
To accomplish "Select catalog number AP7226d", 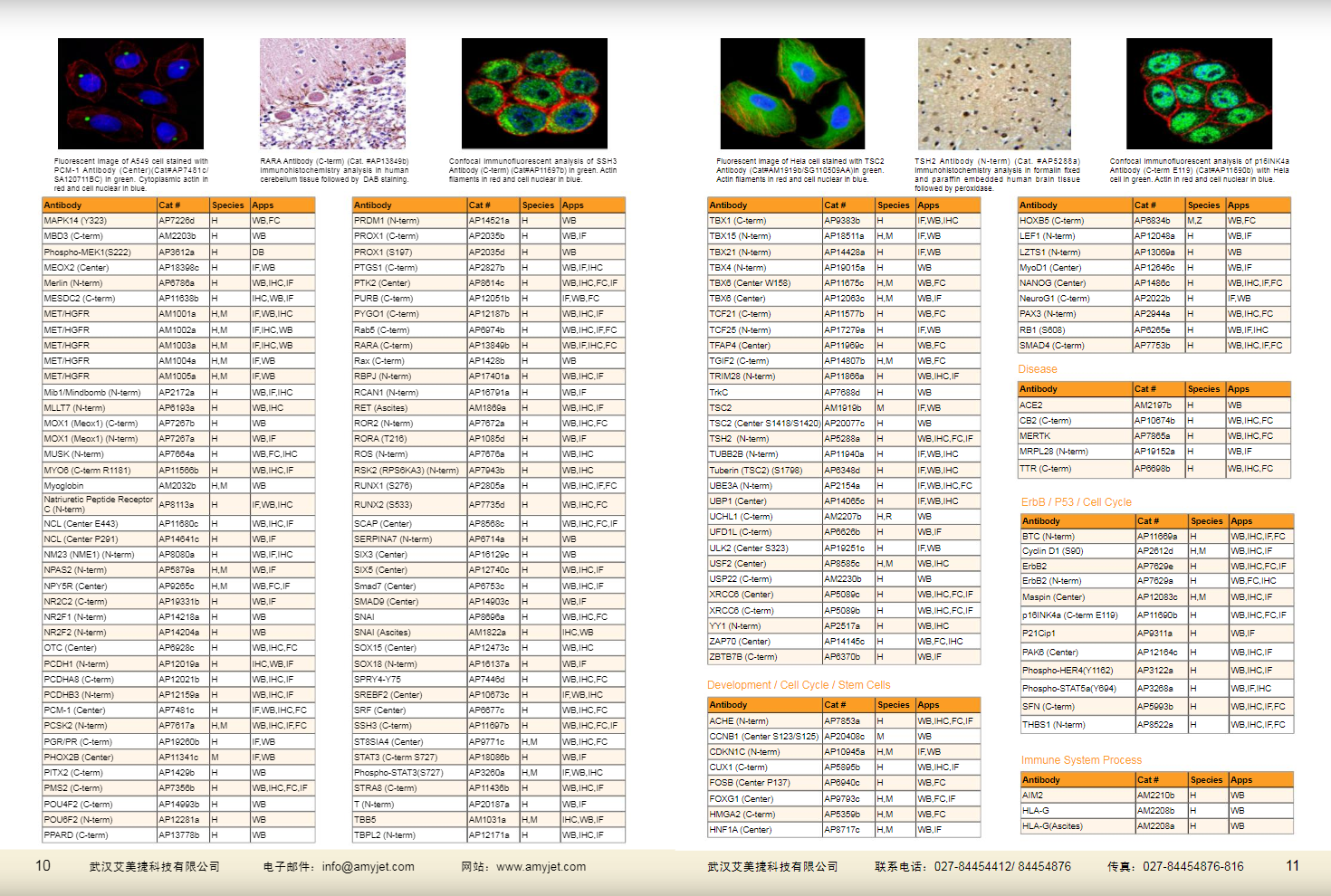I will [x=177, y=221].
